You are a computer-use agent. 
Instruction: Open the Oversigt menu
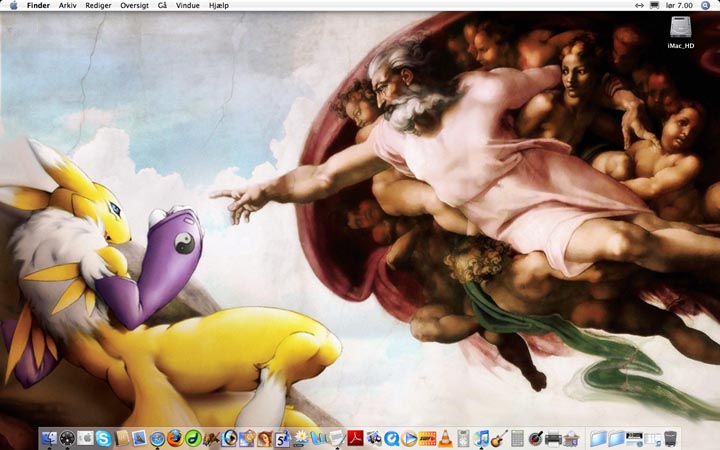pos(135,6)
